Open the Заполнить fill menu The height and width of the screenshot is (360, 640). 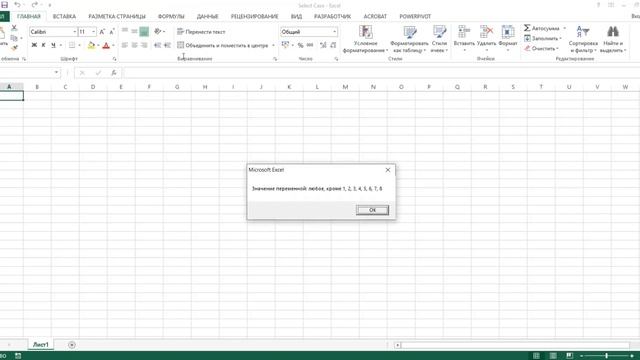[x=543, y=38]
